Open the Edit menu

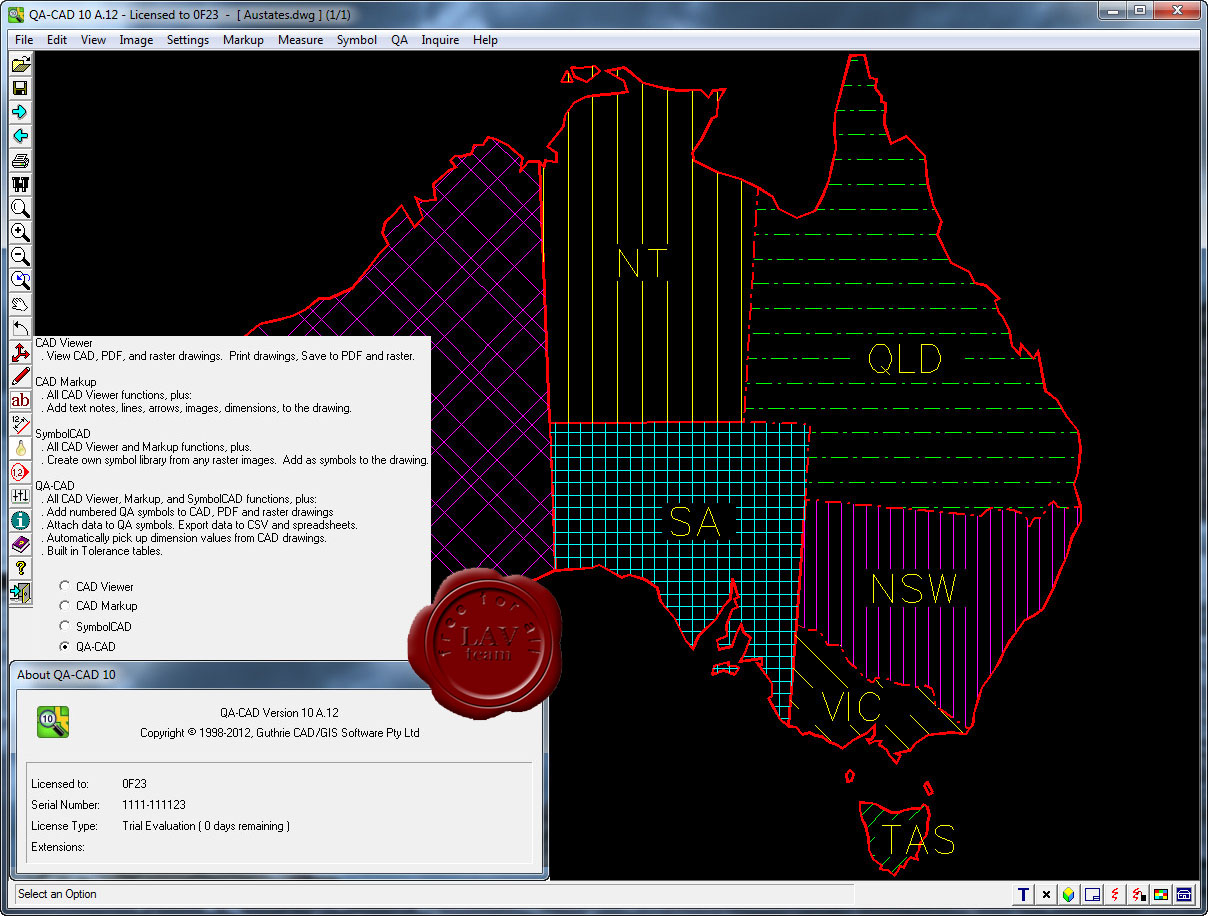coord(57,40)
